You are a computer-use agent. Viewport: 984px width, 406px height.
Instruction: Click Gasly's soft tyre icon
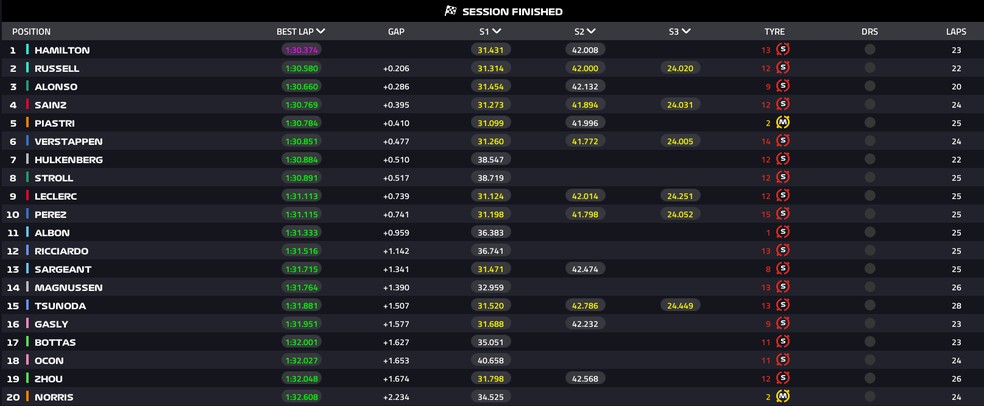point(783,323)
